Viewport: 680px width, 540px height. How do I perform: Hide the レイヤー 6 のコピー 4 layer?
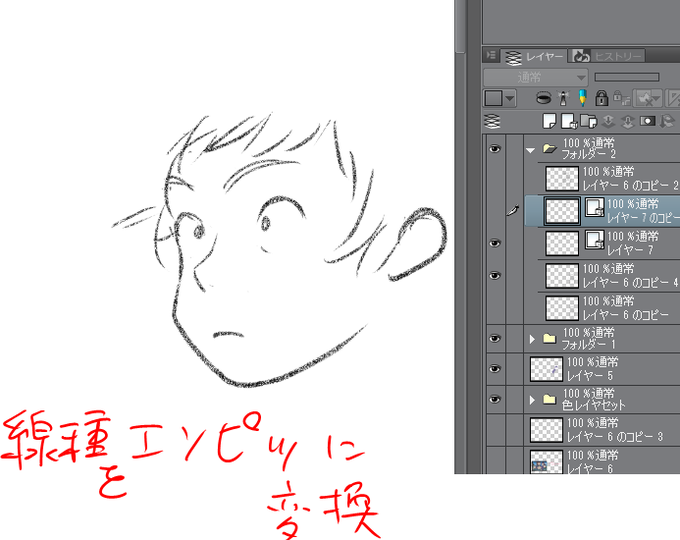tap(495, 276)
